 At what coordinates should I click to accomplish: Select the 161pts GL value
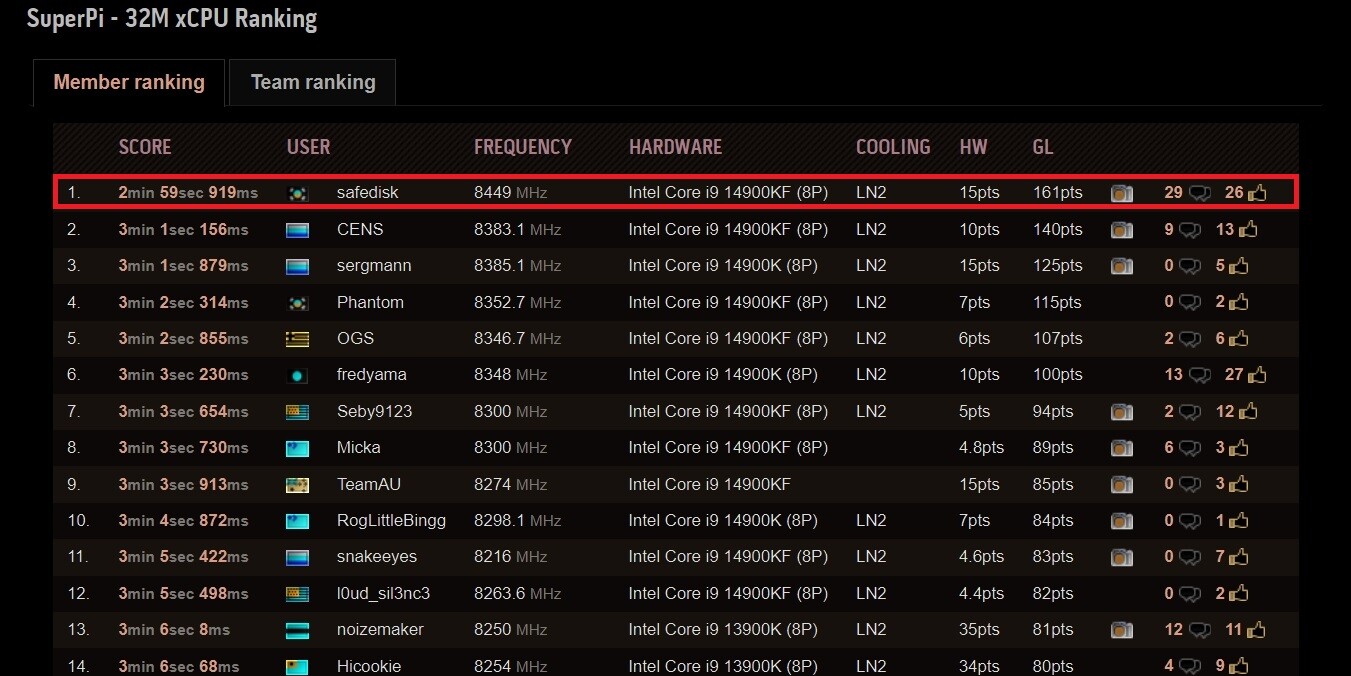(x=1057, y=193)
